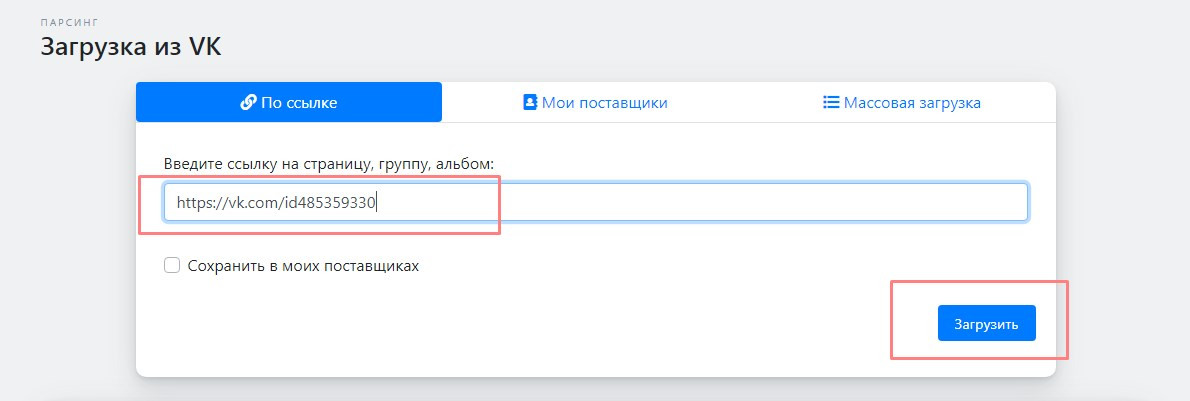Screen dimensions: 1190x401
Task: Click the Массовая загрузка tab label text
Action: coord(912,102)
